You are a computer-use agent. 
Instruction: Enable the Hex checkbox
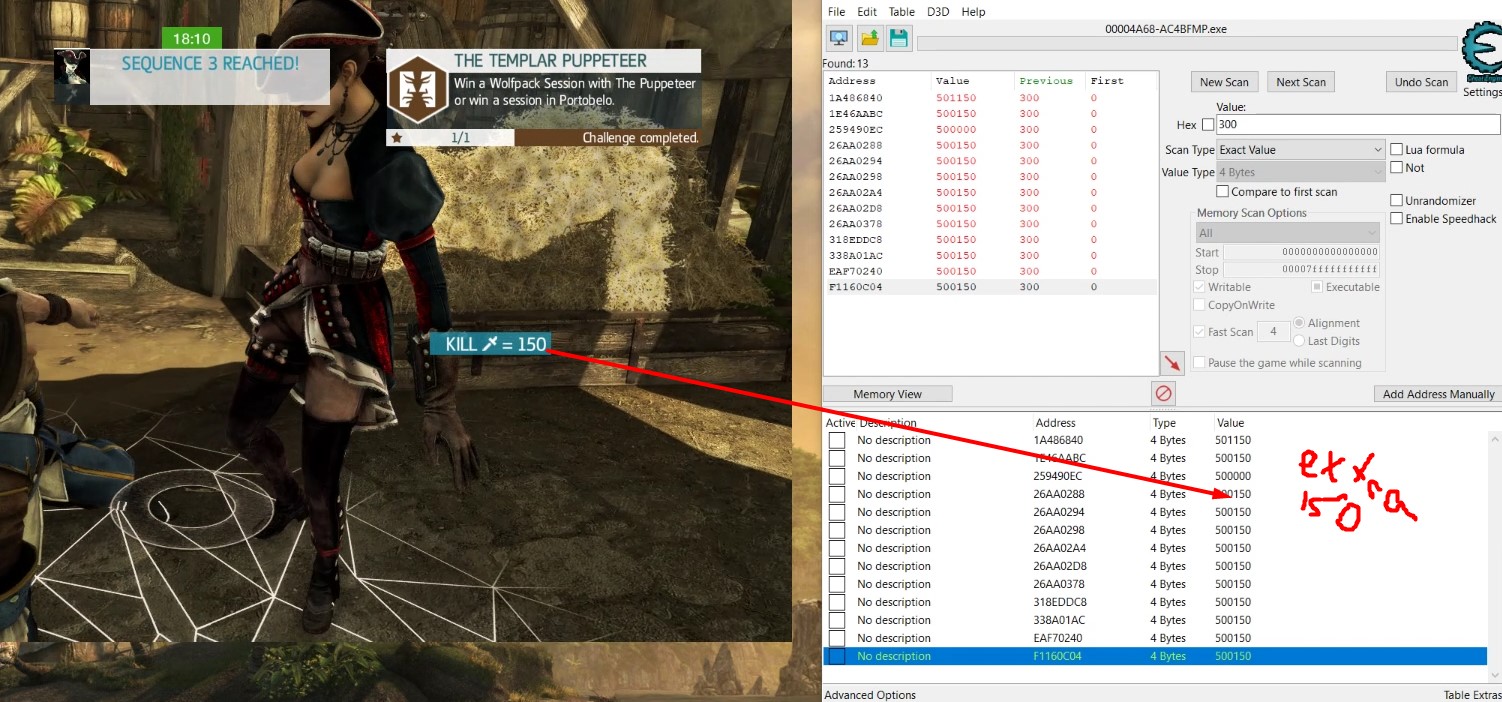tap(1207, 125)
